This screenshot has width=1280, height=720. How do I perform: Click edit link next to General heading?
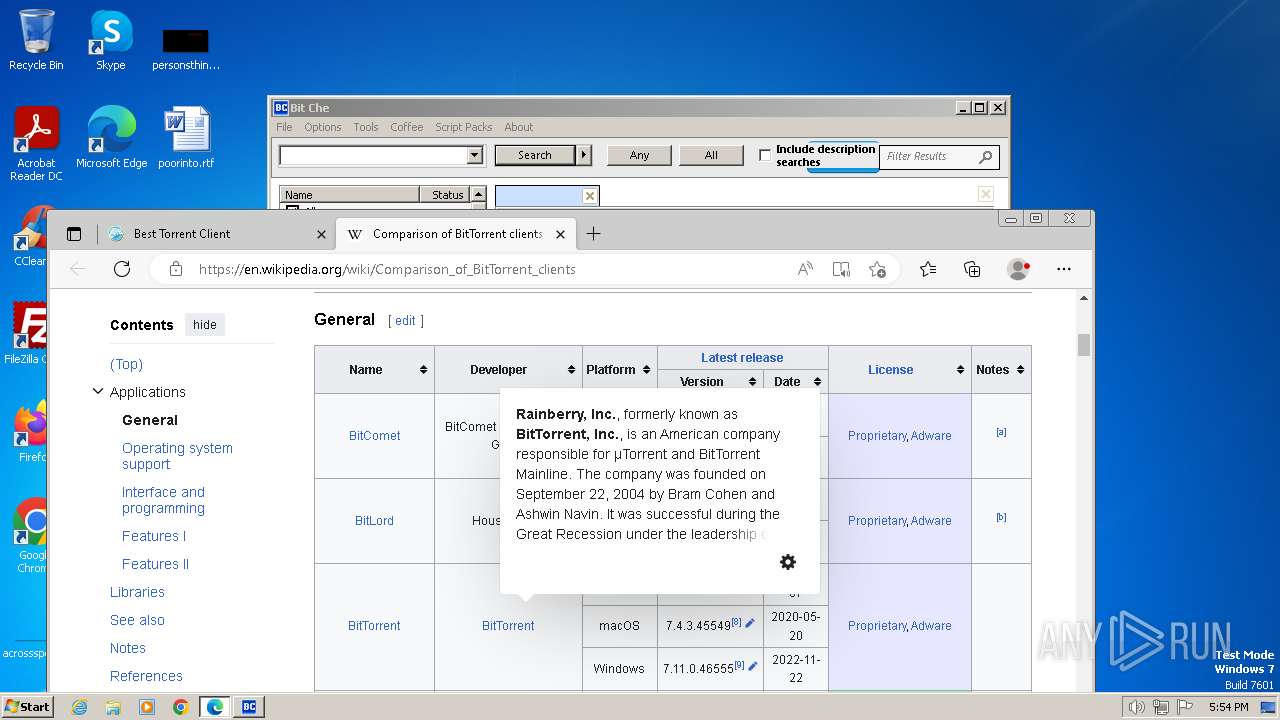click(405, 321)
